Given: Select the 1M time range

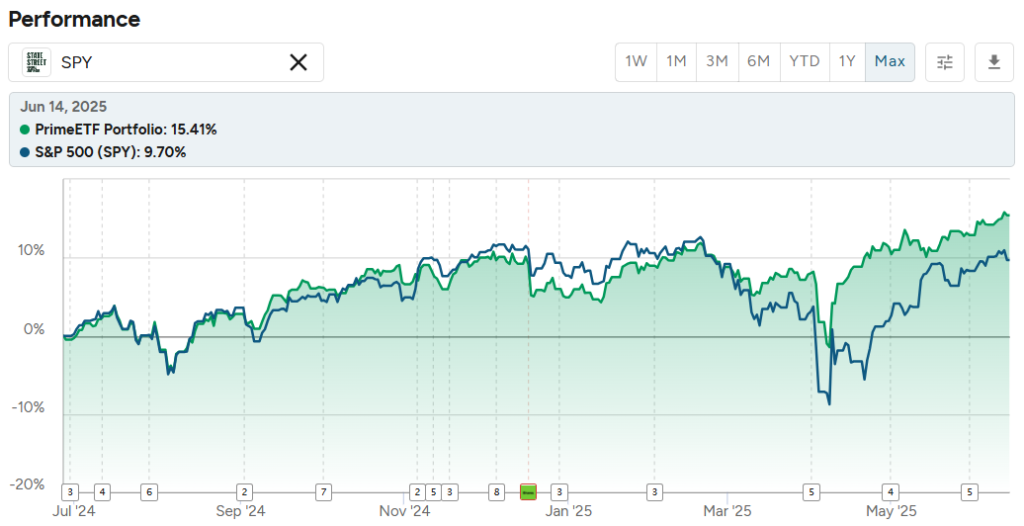Looking at the screenshot, I should click(677, 62).
